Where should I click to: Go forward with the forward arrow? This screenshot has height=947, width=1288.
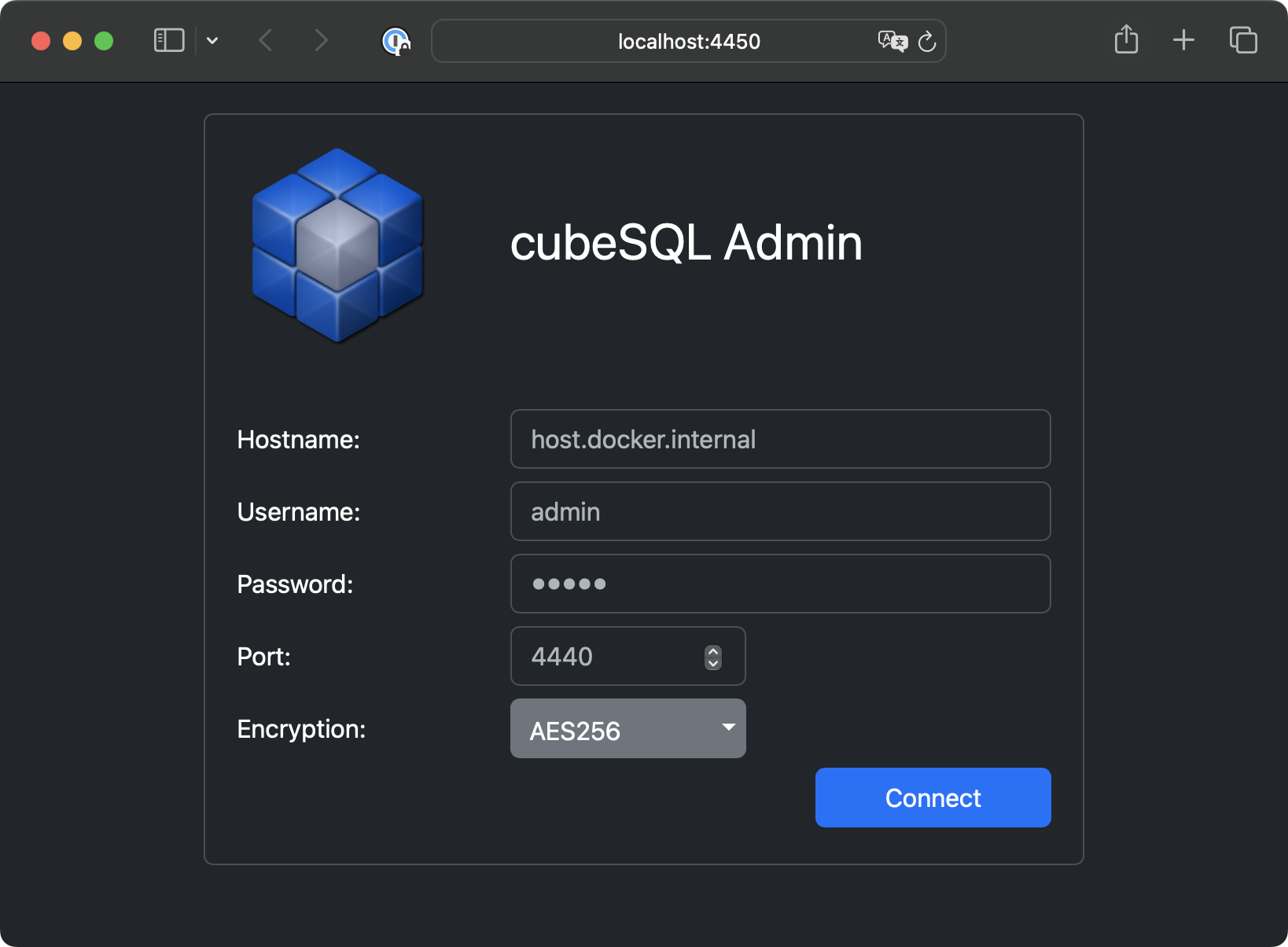(321, 40)
